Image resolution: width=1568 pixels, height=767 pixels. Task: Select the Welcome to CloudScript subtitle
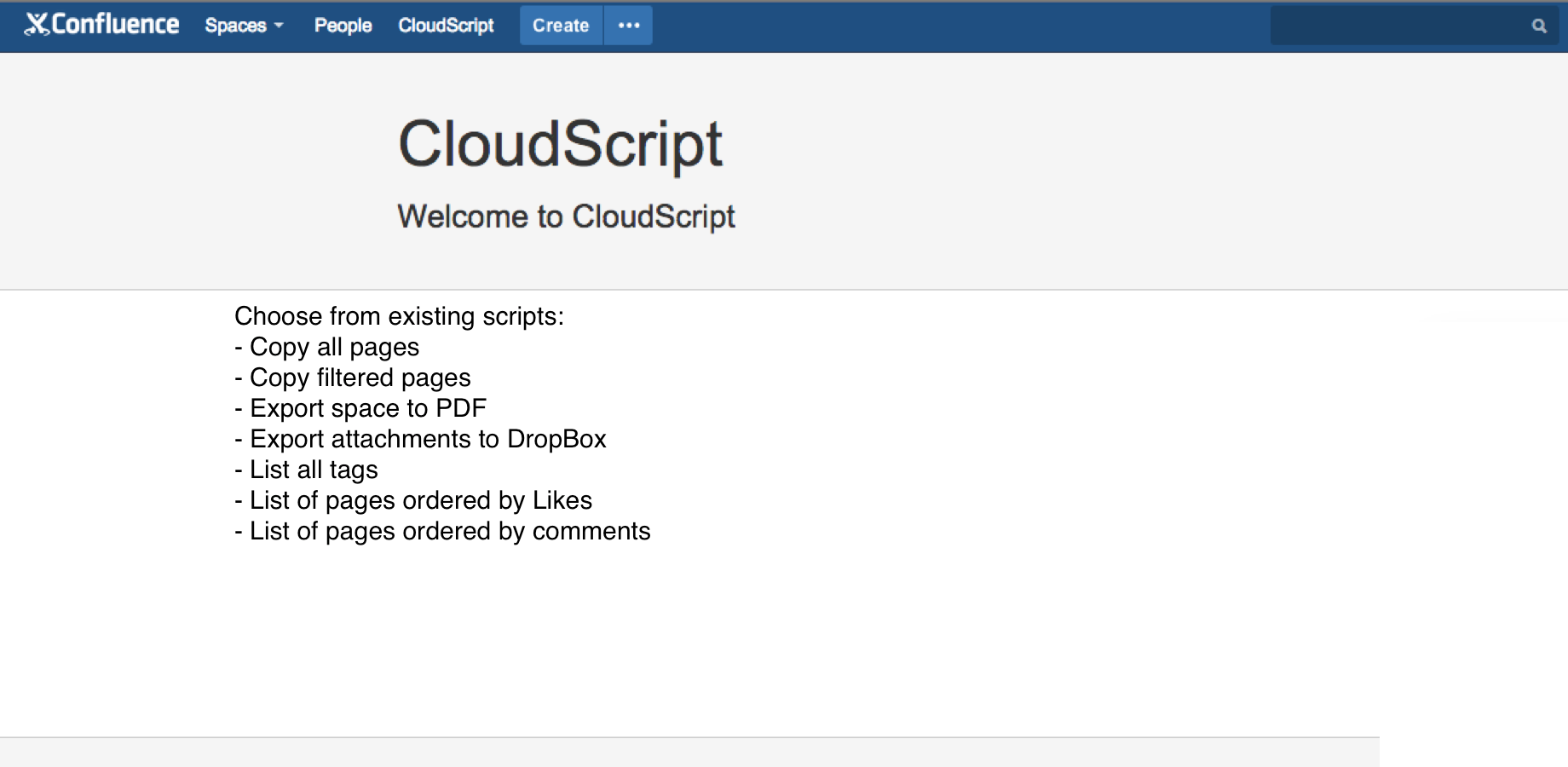click(566, 216)
